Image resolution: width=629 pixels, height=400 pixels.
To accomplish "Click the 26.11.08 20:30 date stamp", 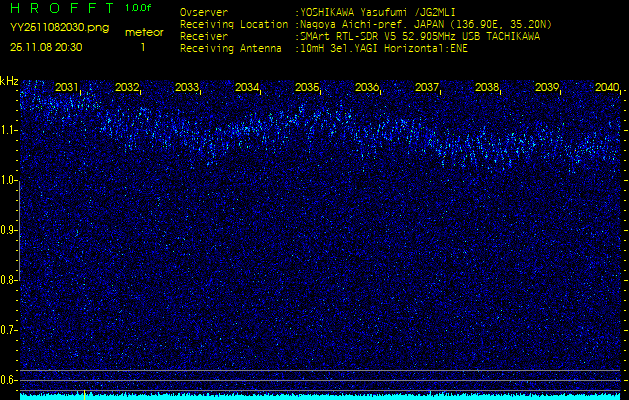I will (47, 46).
